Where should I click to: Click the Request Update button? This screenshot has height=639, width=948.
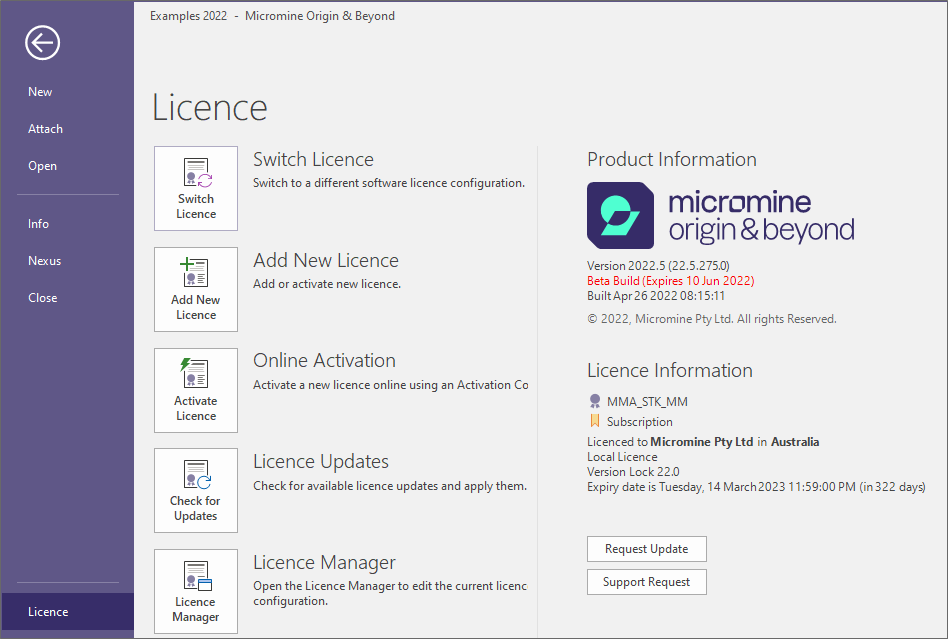[646, 549]
